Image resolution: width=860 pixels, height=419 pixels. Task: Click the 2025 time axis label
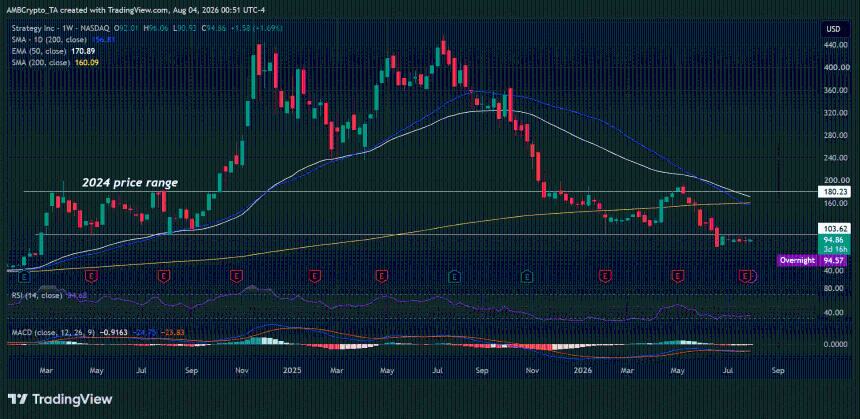coord(292,371)
